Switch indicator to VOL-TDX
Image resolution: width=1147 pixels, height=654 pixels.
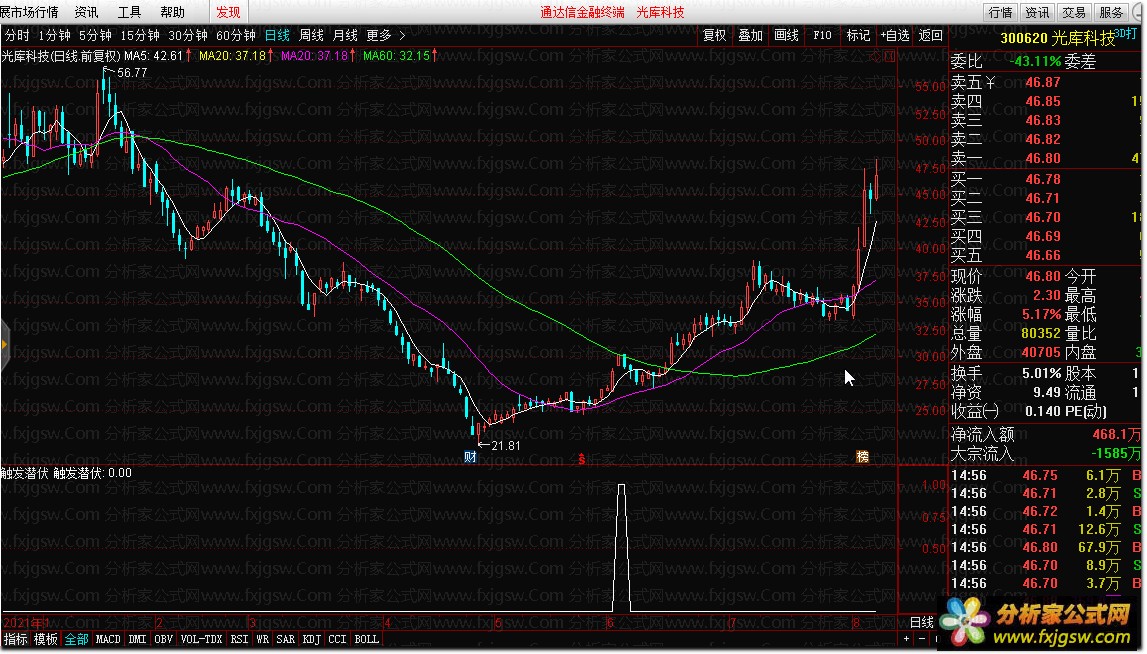[201, 639]
